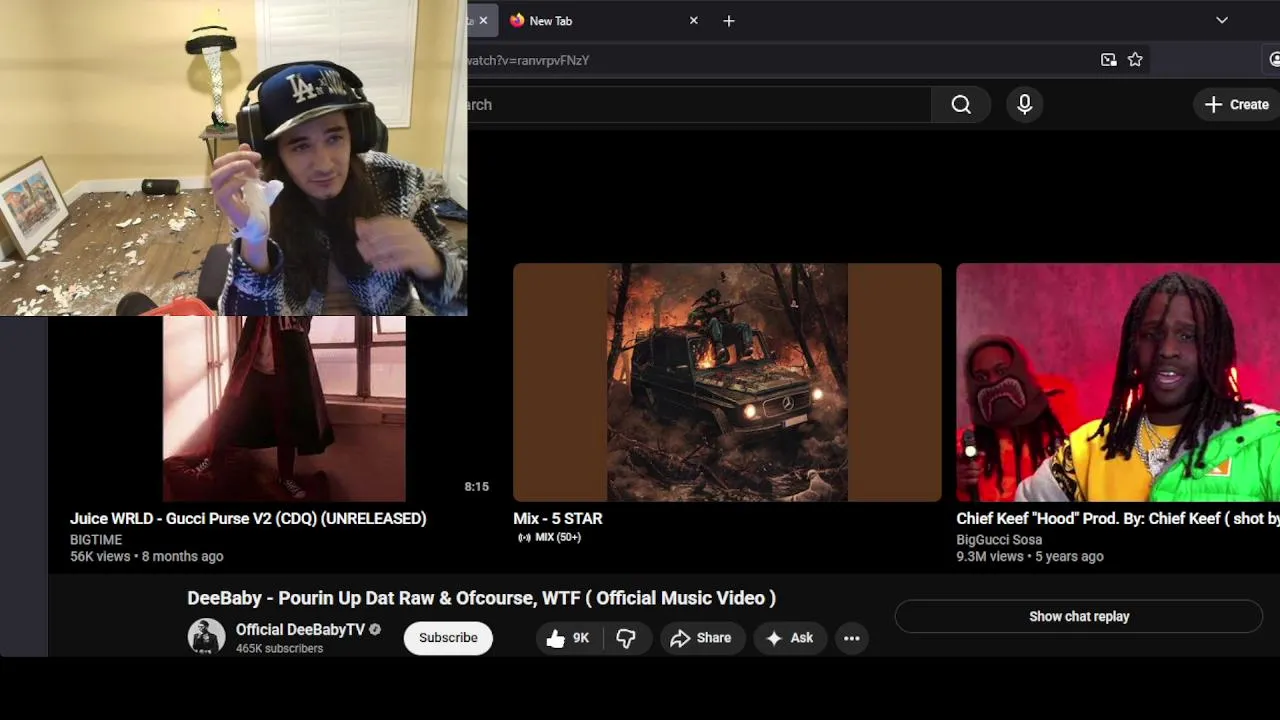Viewport: 1280px width, 720px height.
Task: Click the Firefox icon on New Tab
Action: (517, 20)
